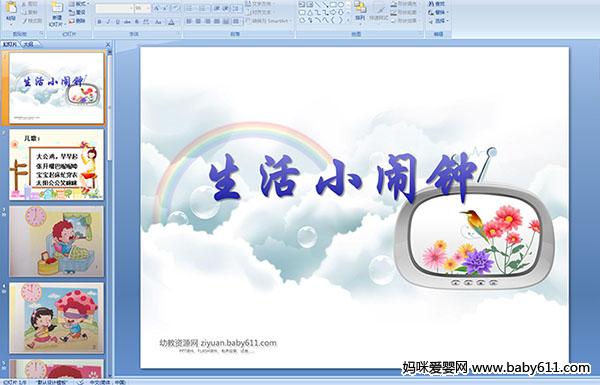Select the oval shape in shapes gallery

coord(341,4)
